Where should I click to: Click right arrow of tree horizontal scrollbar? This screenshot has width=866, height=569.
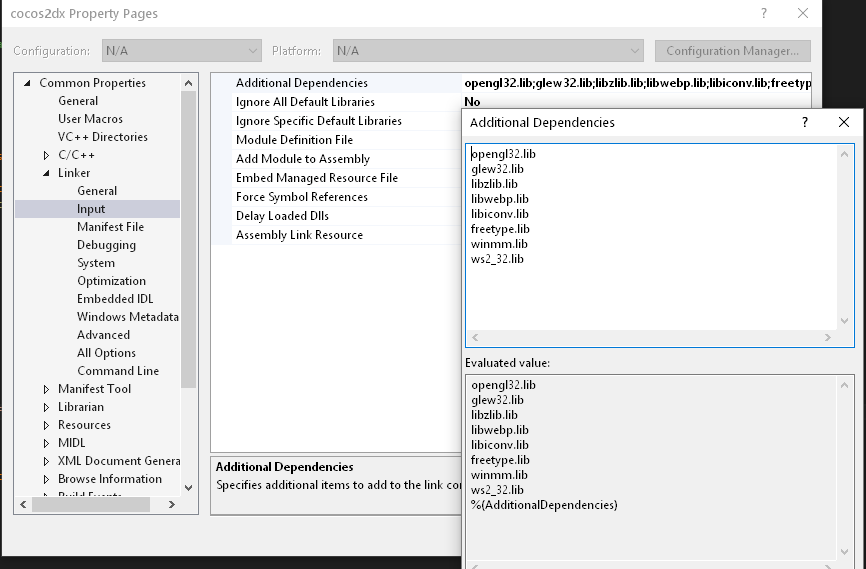point(172,504)
